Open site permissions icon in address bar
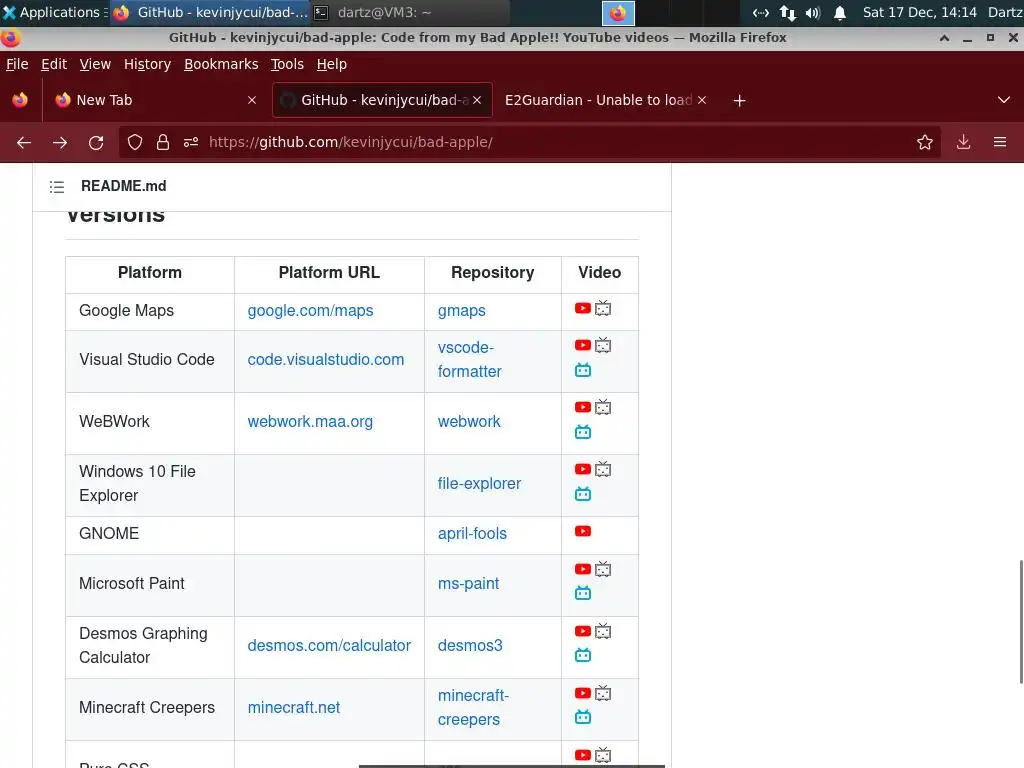Image resolution: width=1024 pixels, height=768 pixels. click(x=191, y=142)
